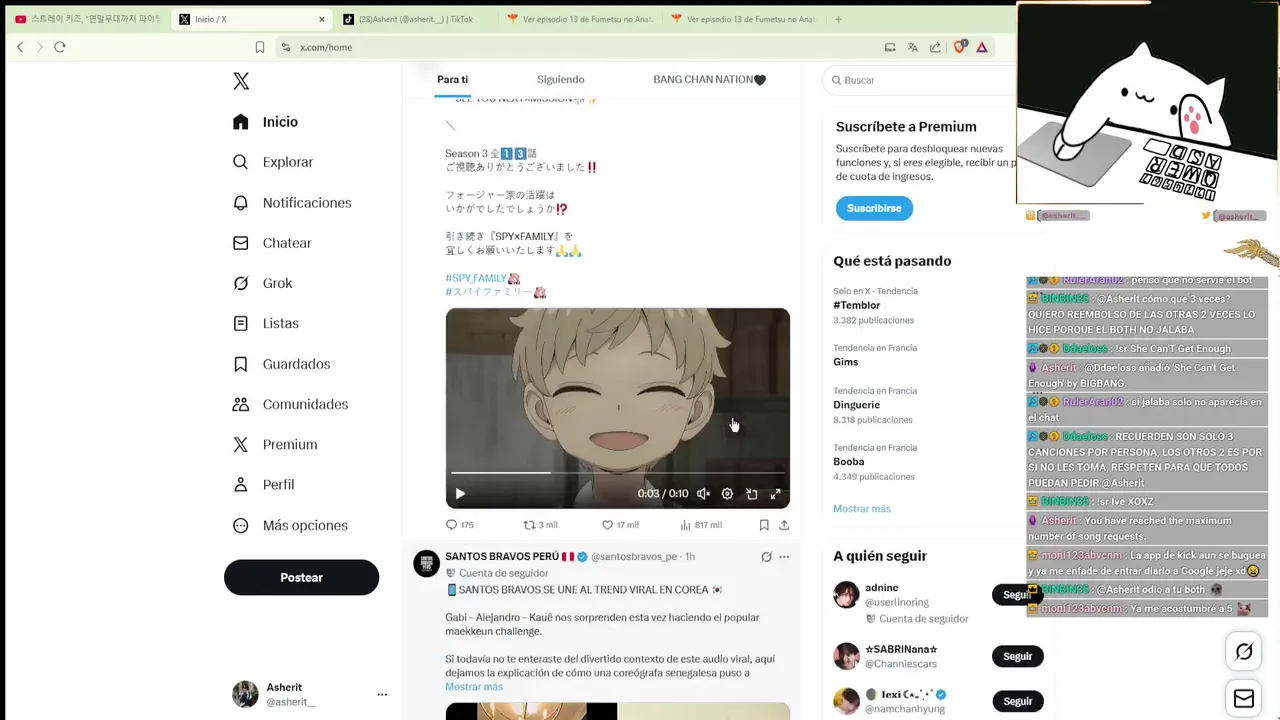Click #SPY_FAMILY hashtag link

[x=476, y=278]
